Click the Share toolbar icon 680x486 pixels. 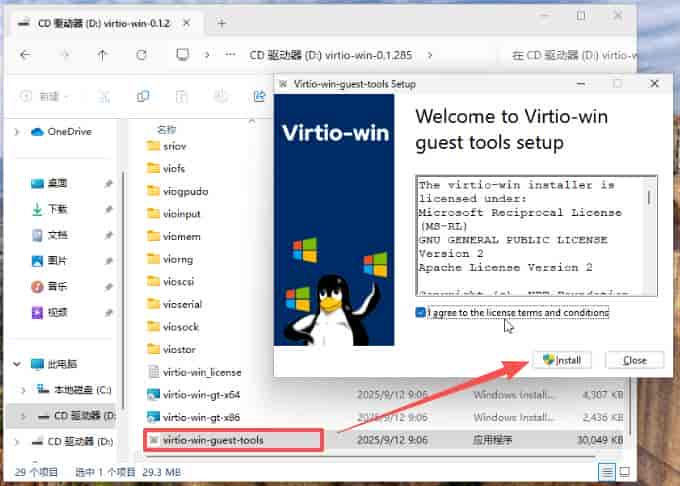259,96
